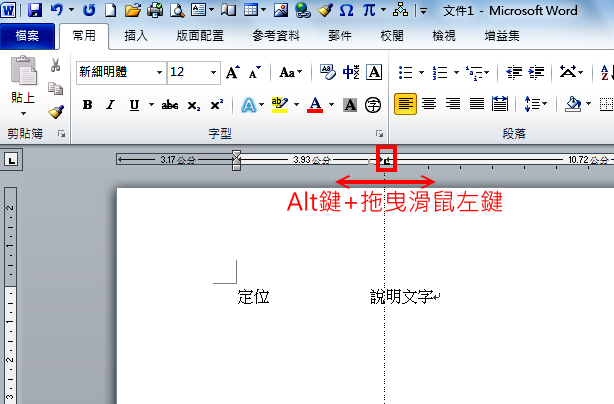Click the Grow Font icon
This screenshot has width=614, height=404.
232,73
